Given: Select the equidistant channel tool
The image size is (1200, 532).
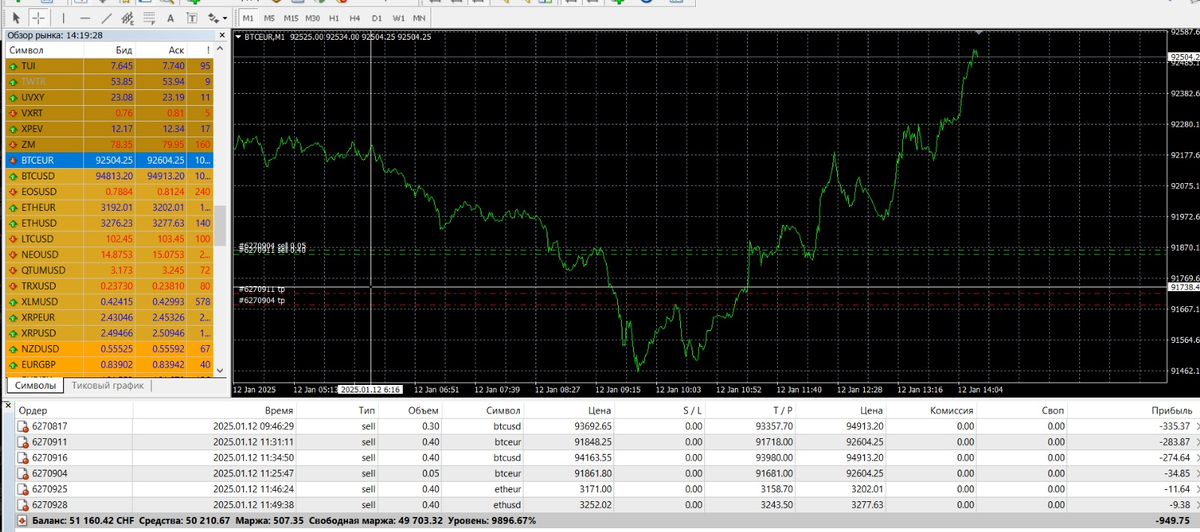Looking at the screenshot, I should click(x=130, y=18).
